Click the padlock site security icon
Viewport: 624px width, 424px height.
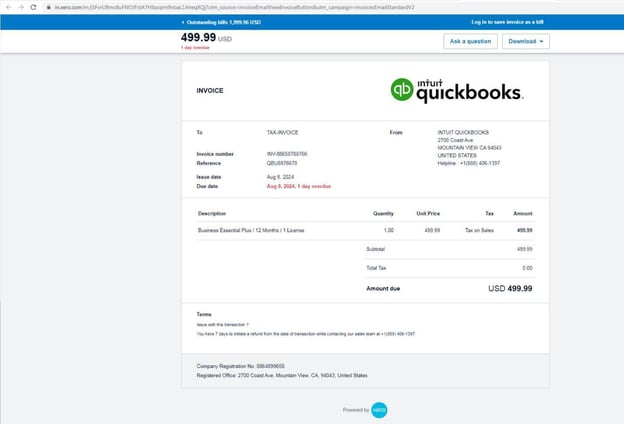49,7
